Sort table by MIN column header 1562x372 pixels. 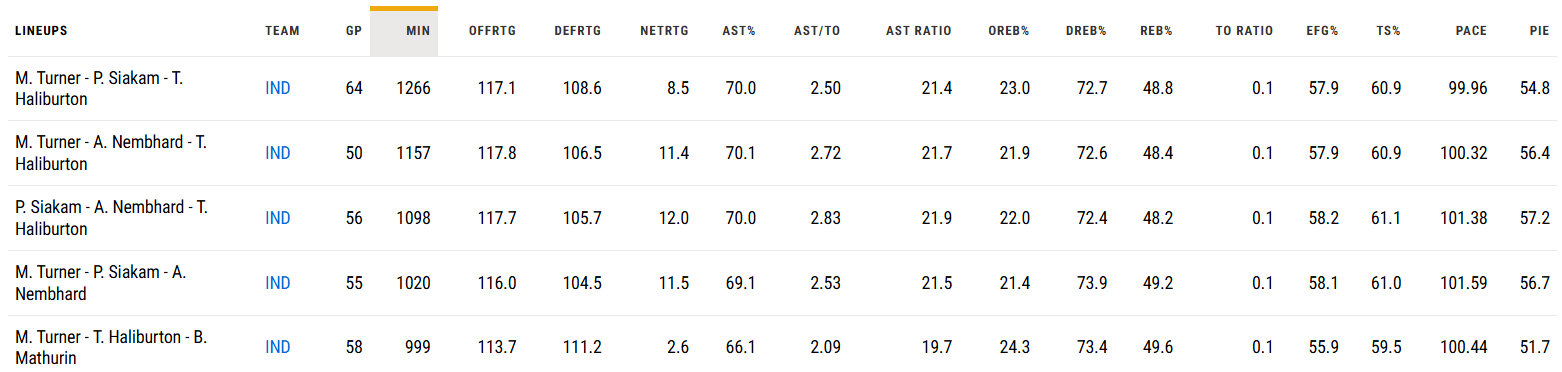pos(418,31)
